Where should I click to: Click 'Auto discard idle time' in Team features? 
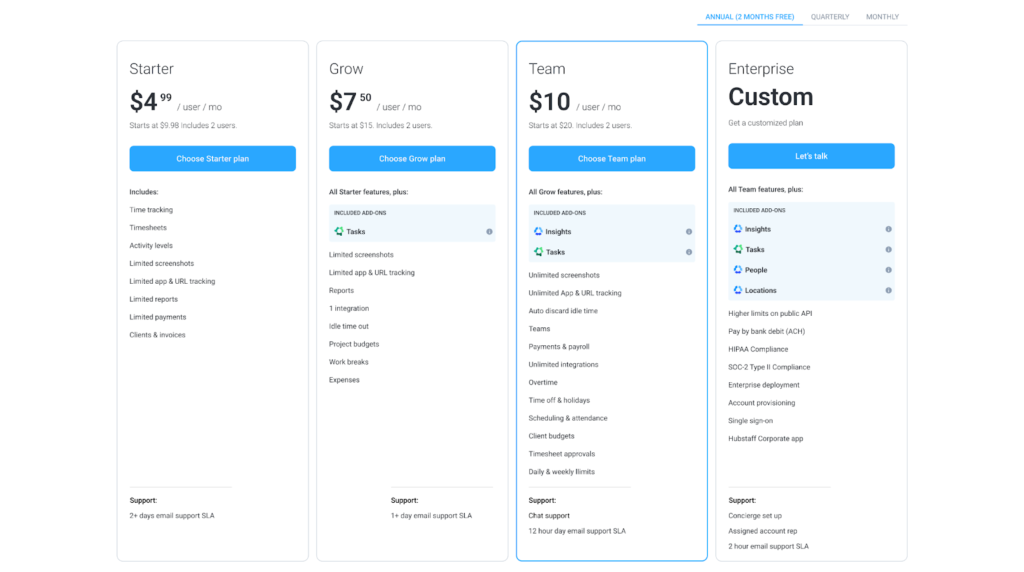(x=563, y=311)
